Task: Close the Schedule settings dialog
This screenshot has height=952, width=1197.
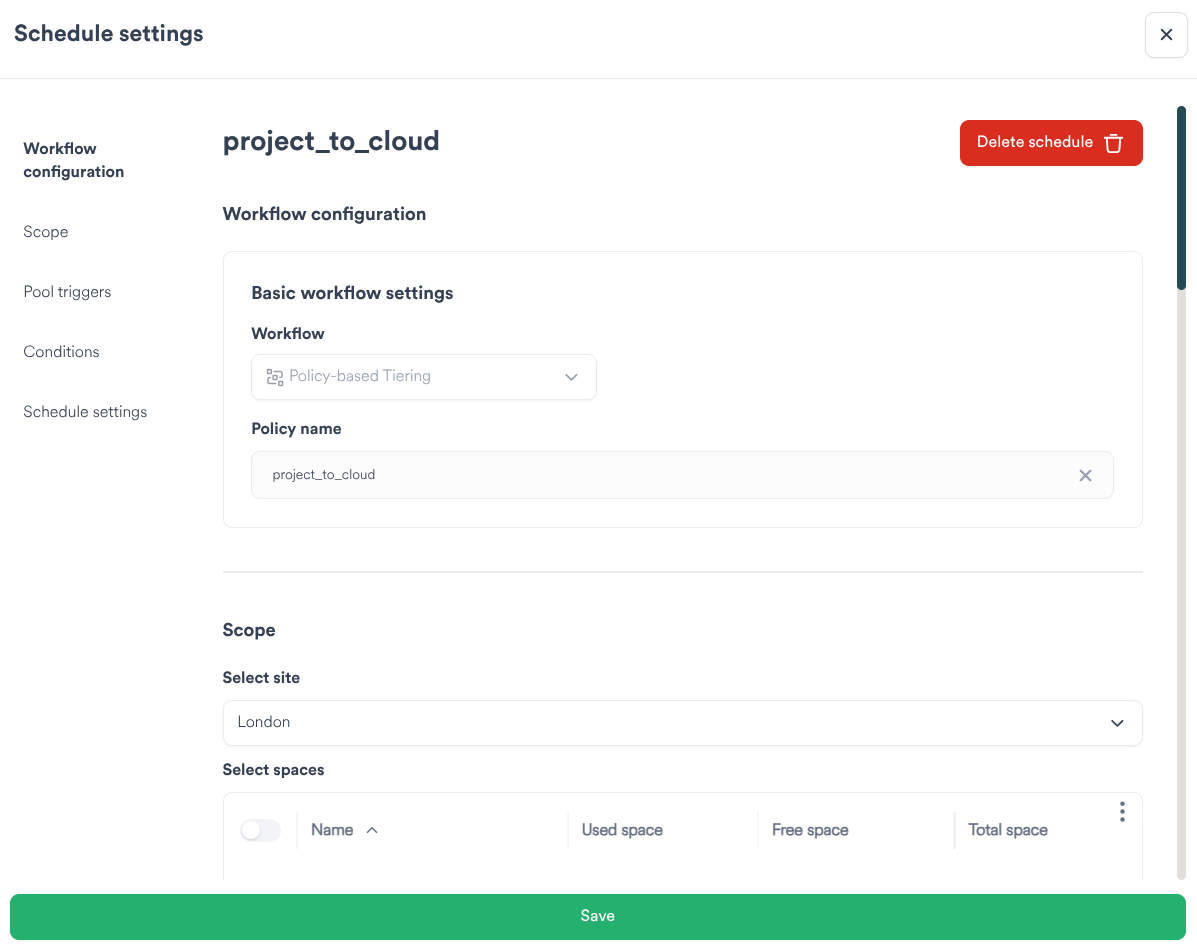Action: [x=1165, y=35]
